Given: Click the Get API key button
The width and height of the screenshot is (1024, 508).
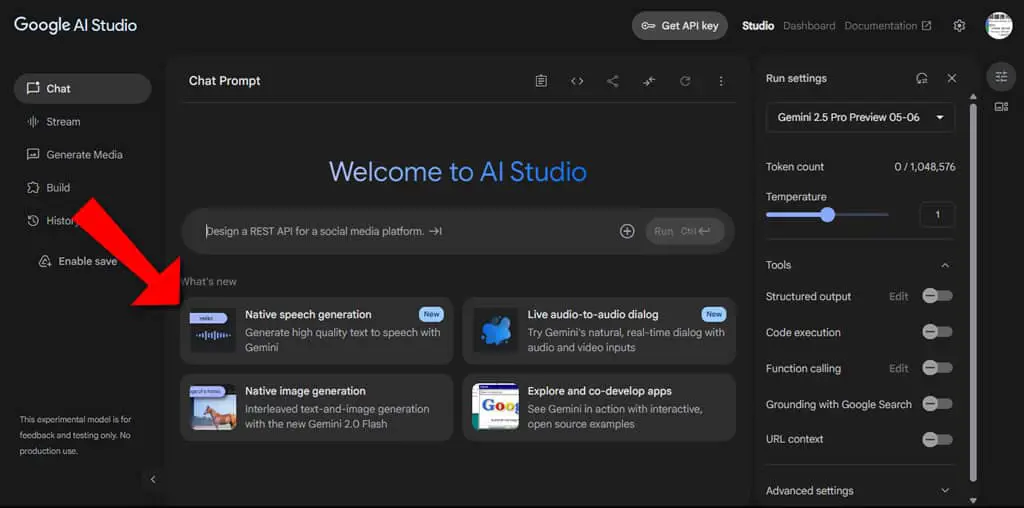Looking at the screenshot, I should coord(680,26).
